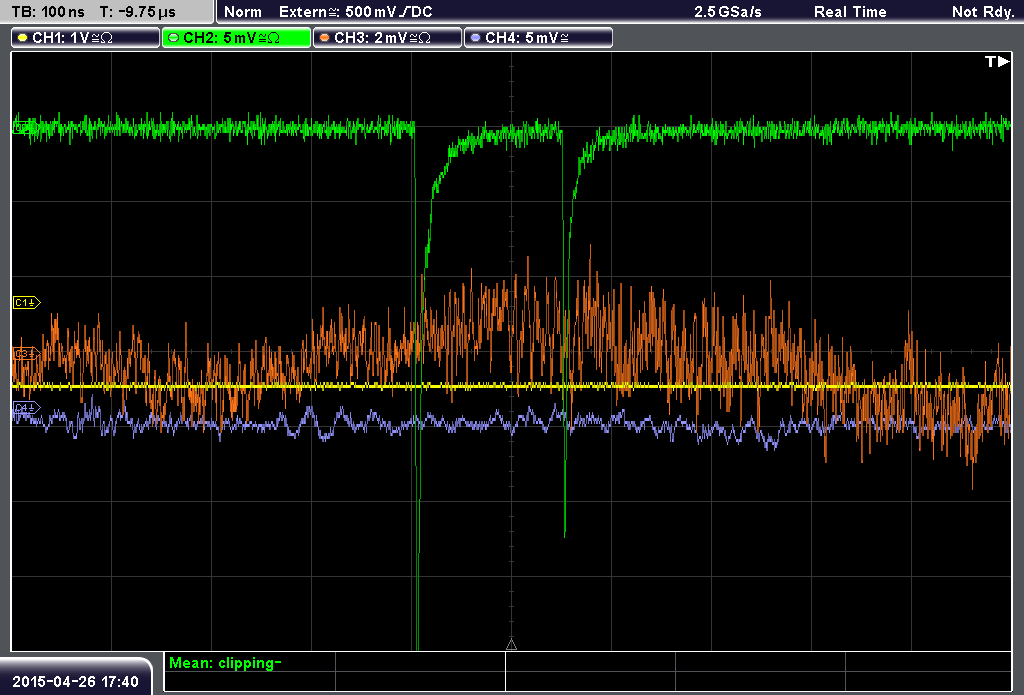The width and height of the screenshot is (1024, 695).
Task: Click the orange dot in CH3 tab
Action: 325,38
